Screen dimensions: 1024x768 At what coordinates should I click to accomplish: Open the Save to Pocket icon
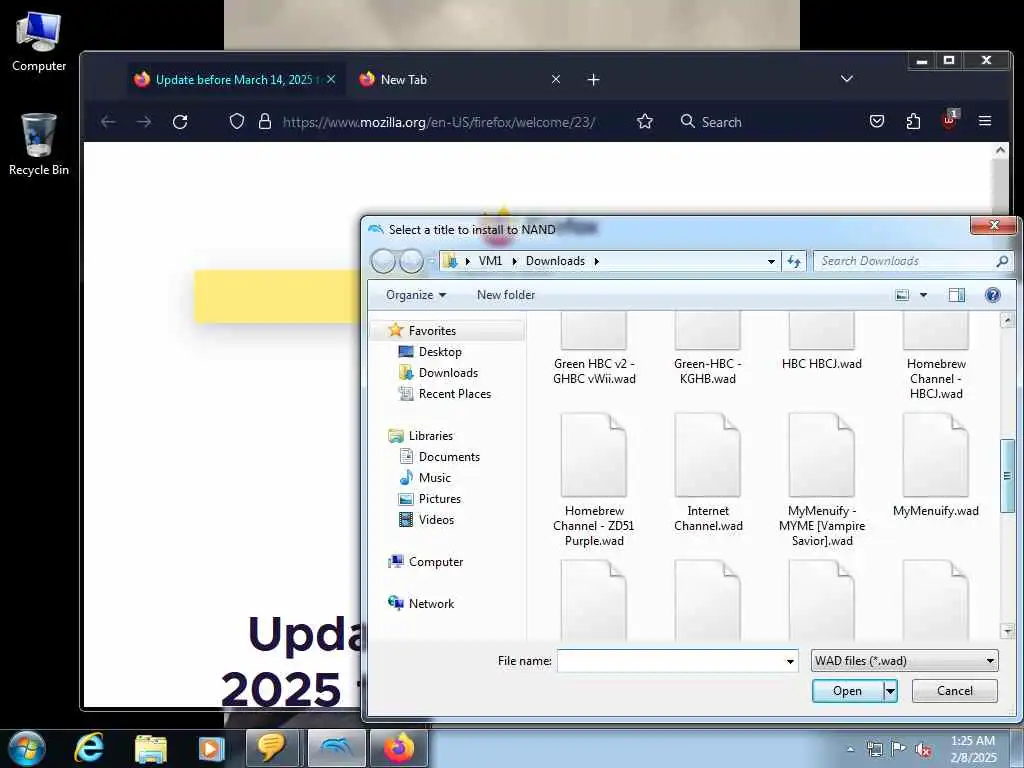pyautogui.click(x=877, y=121)
